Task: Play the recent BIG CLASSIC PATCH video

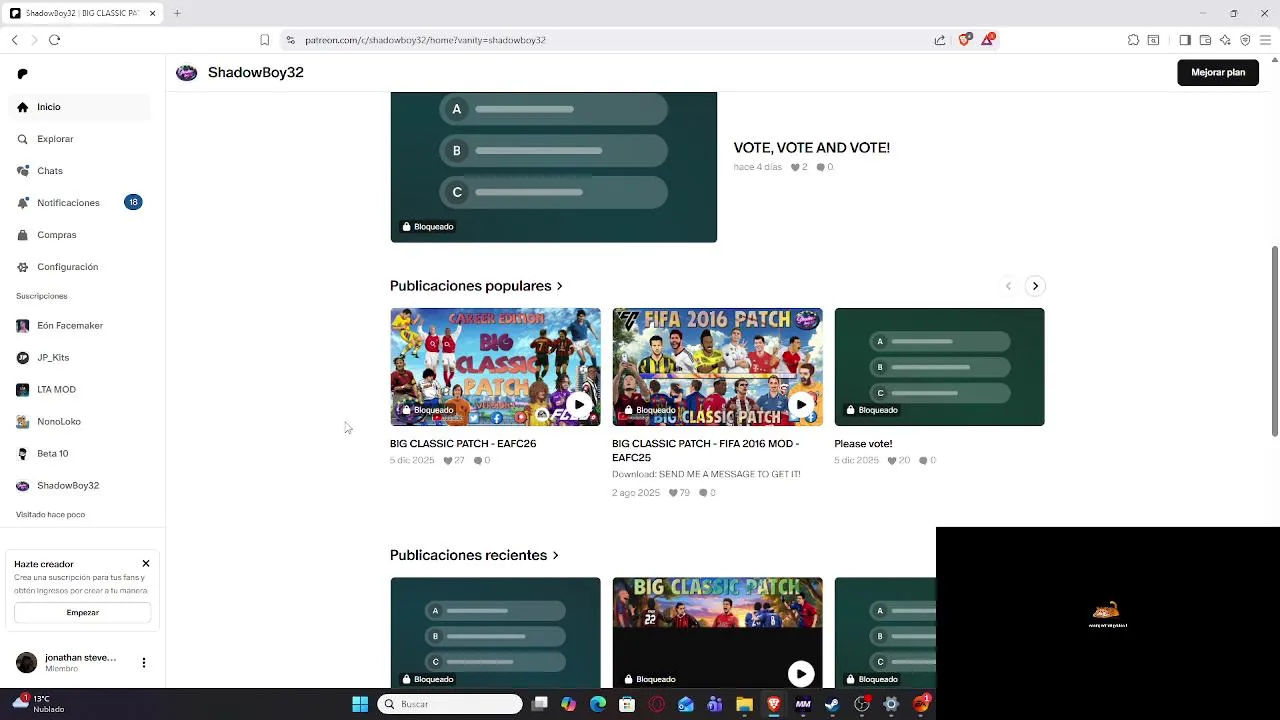Action: (800, 674)
